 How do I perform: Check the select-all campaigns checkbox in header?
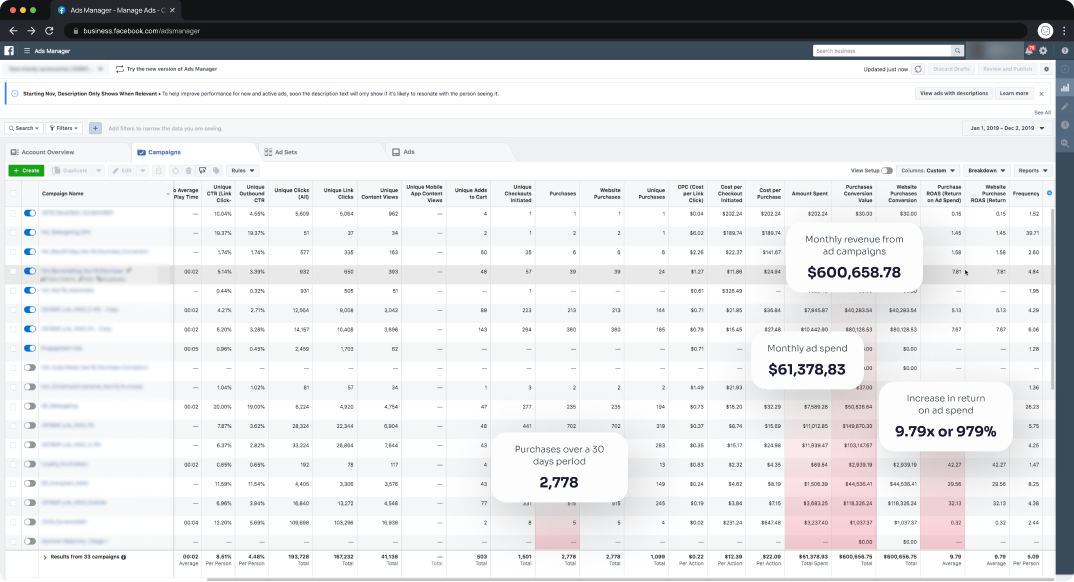click(13, 193)
